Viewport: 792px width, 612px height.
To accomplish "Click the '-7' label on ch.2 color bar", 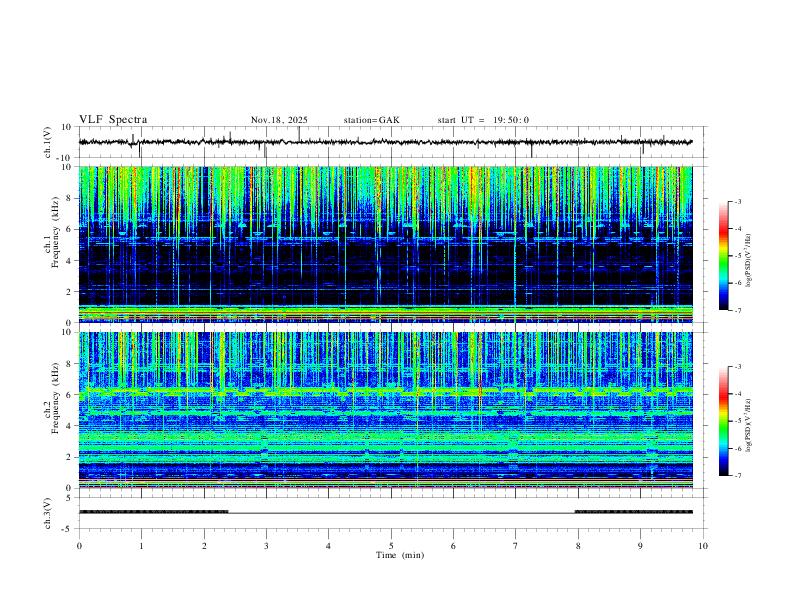I will tap(738, 476).
